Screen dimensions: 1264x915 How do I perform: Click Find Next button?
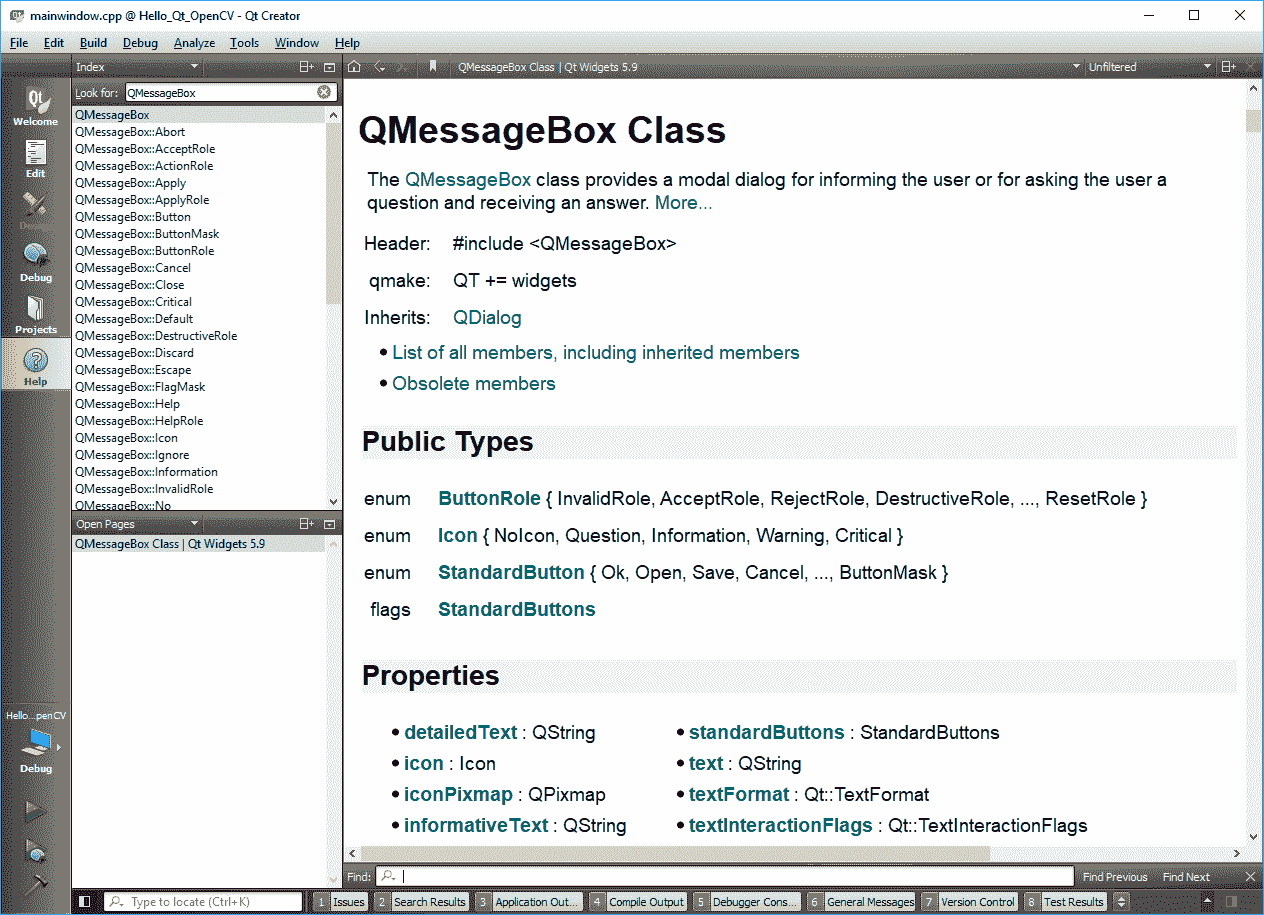tap(1186, 877)
